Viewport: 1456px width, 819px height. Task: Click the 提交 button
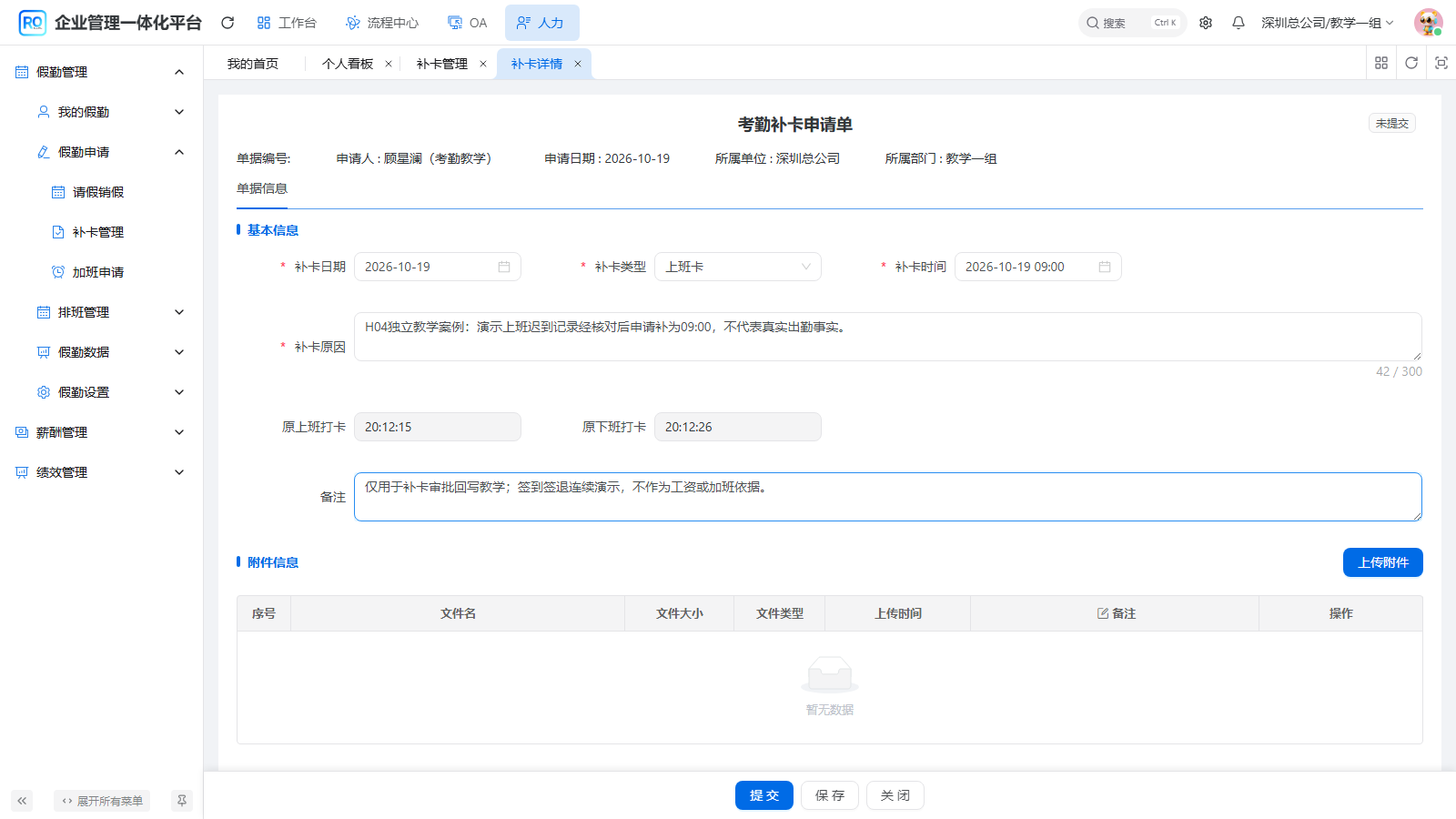point(764,795)
